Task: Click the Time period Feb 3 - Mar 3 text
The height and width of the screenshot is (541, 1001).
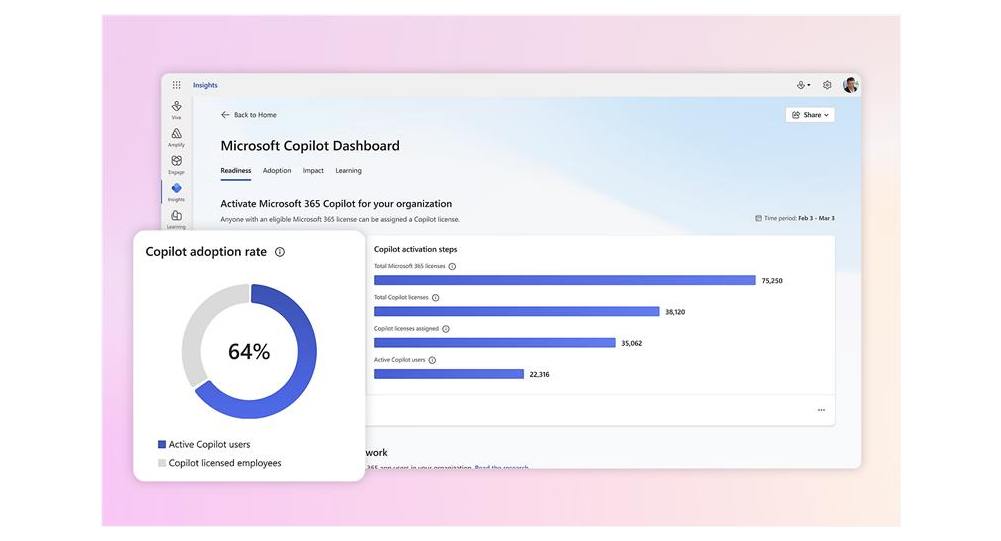Action: pos(799,218)
